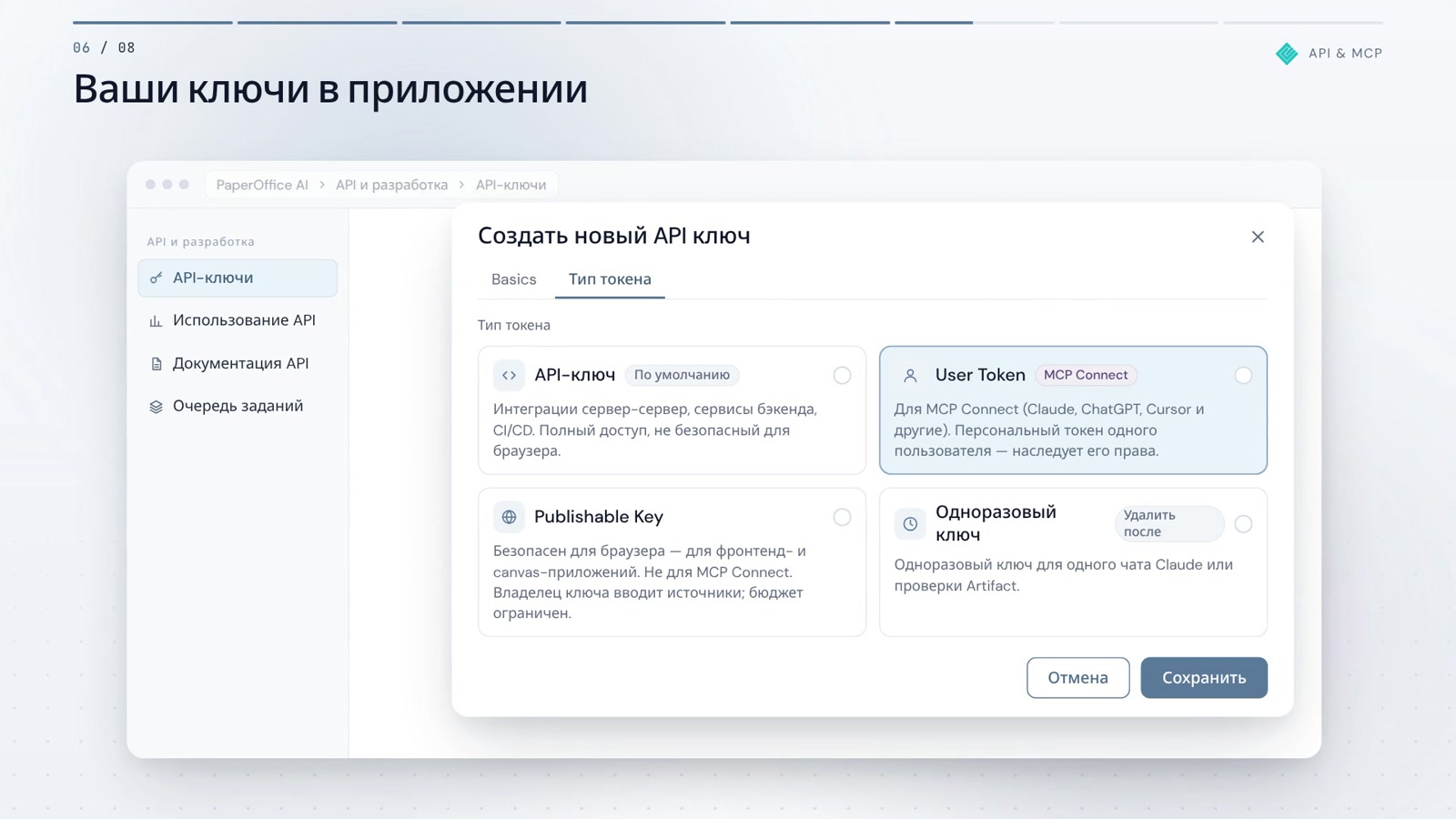This screenshot has width=1456, height=819.
Task: Click the person icon on User Token card
Action: pyautogui.click(x=910, y=375)
